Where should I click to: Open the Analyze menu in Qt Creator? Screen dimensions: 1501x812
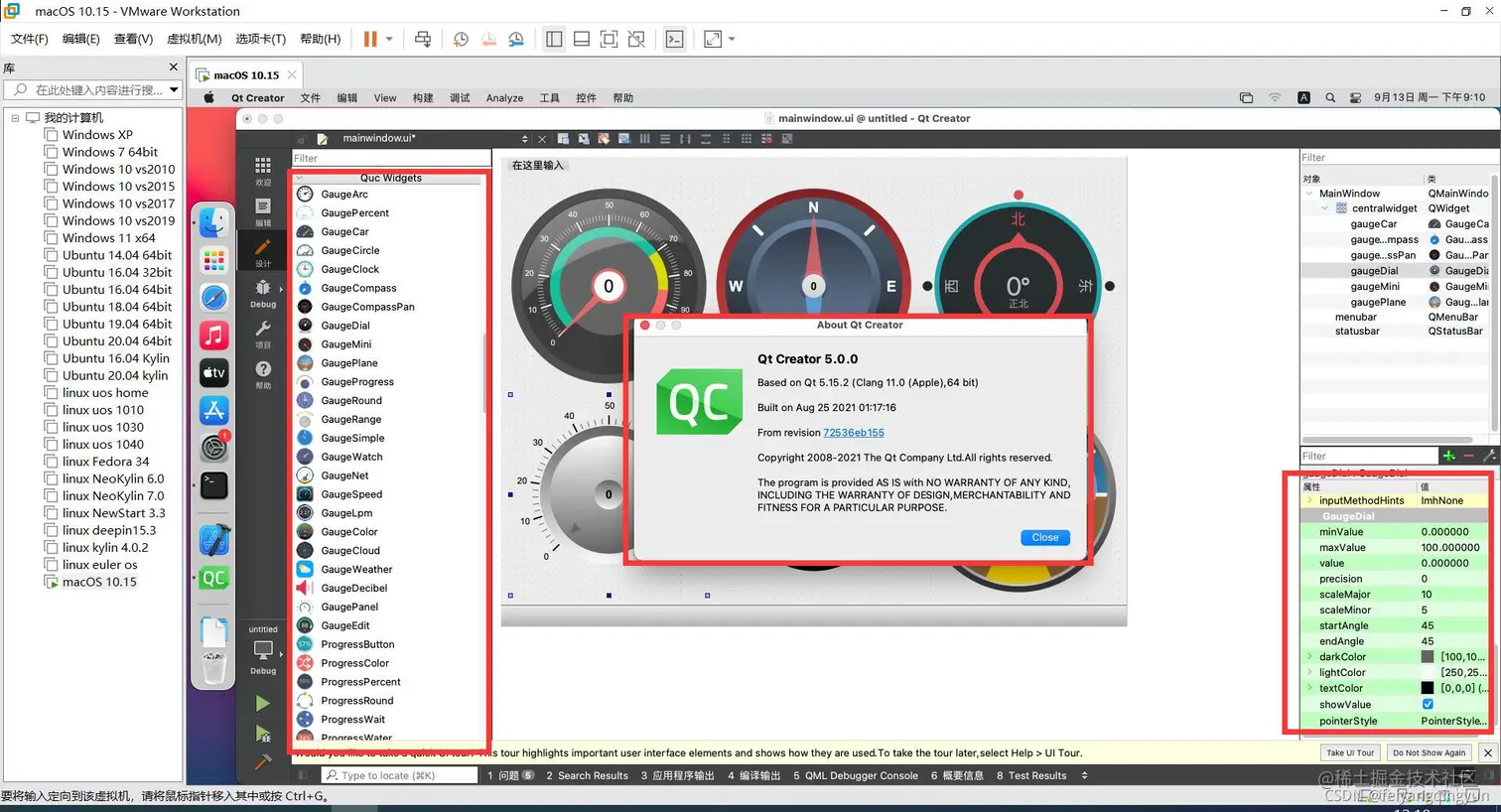504,98
